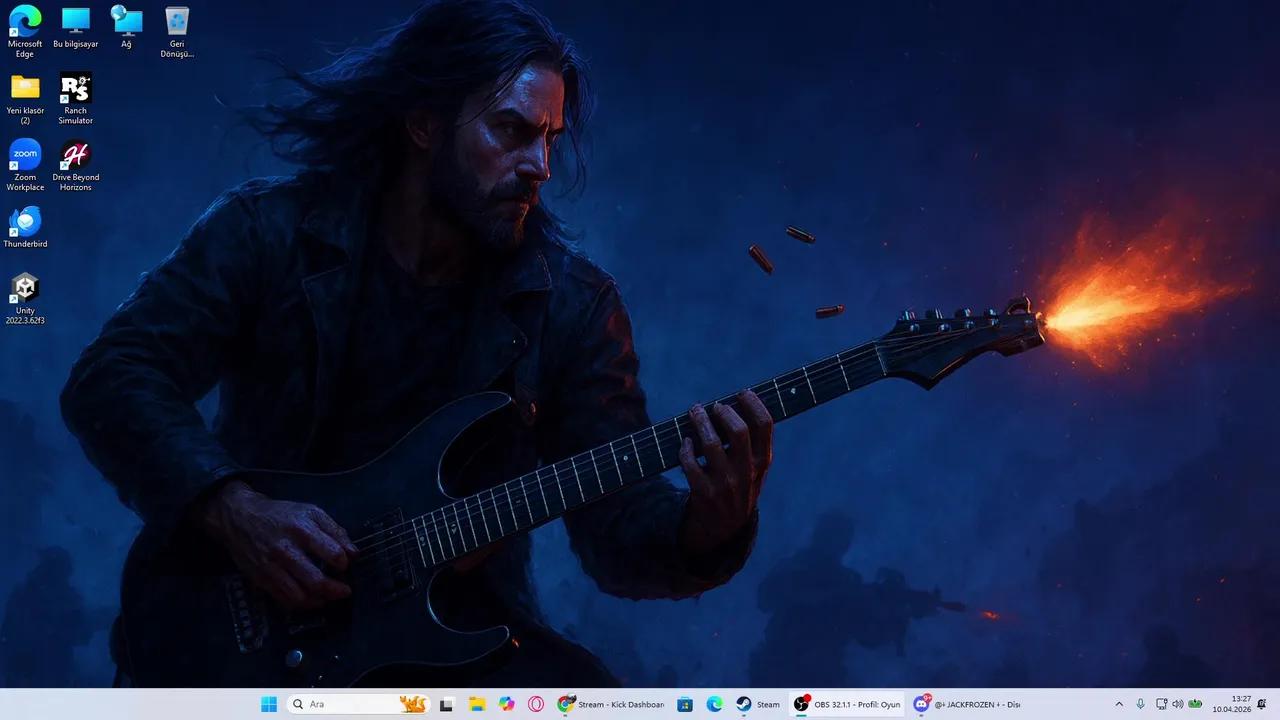The height and width of the screenshot is (720, 1280).
Task: Click the Windows Start button
Action: tap(269, 704)
